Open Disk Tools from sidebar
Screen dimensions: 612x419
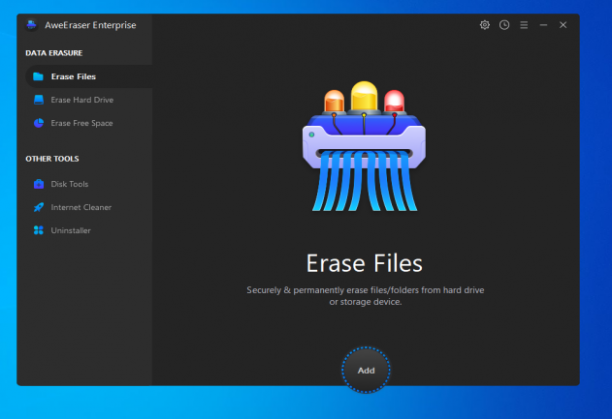coord(89,184)
